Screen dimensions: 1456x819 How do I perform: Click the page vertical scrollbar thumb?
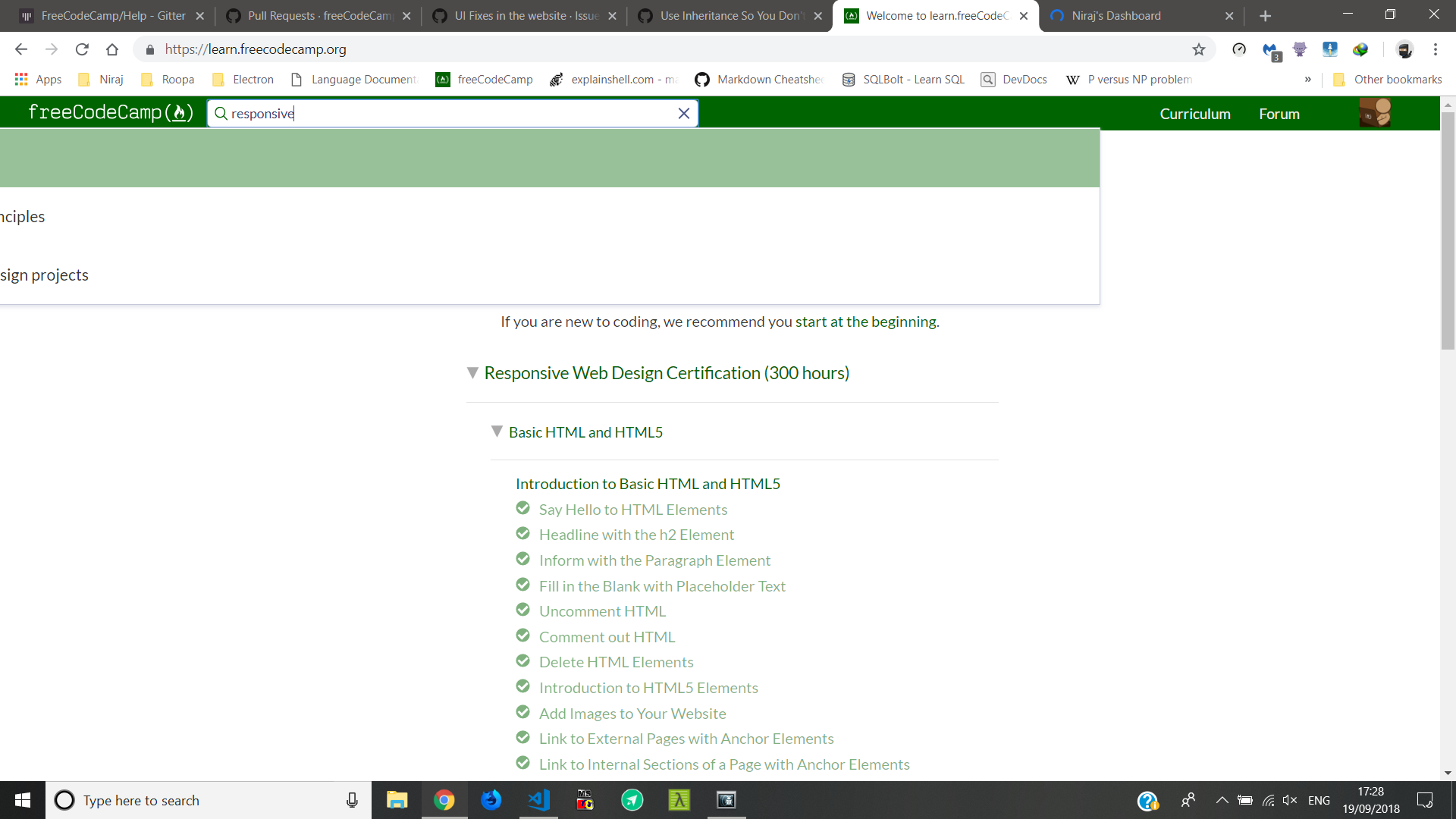pyautogui.click(x=1448, y=231)
